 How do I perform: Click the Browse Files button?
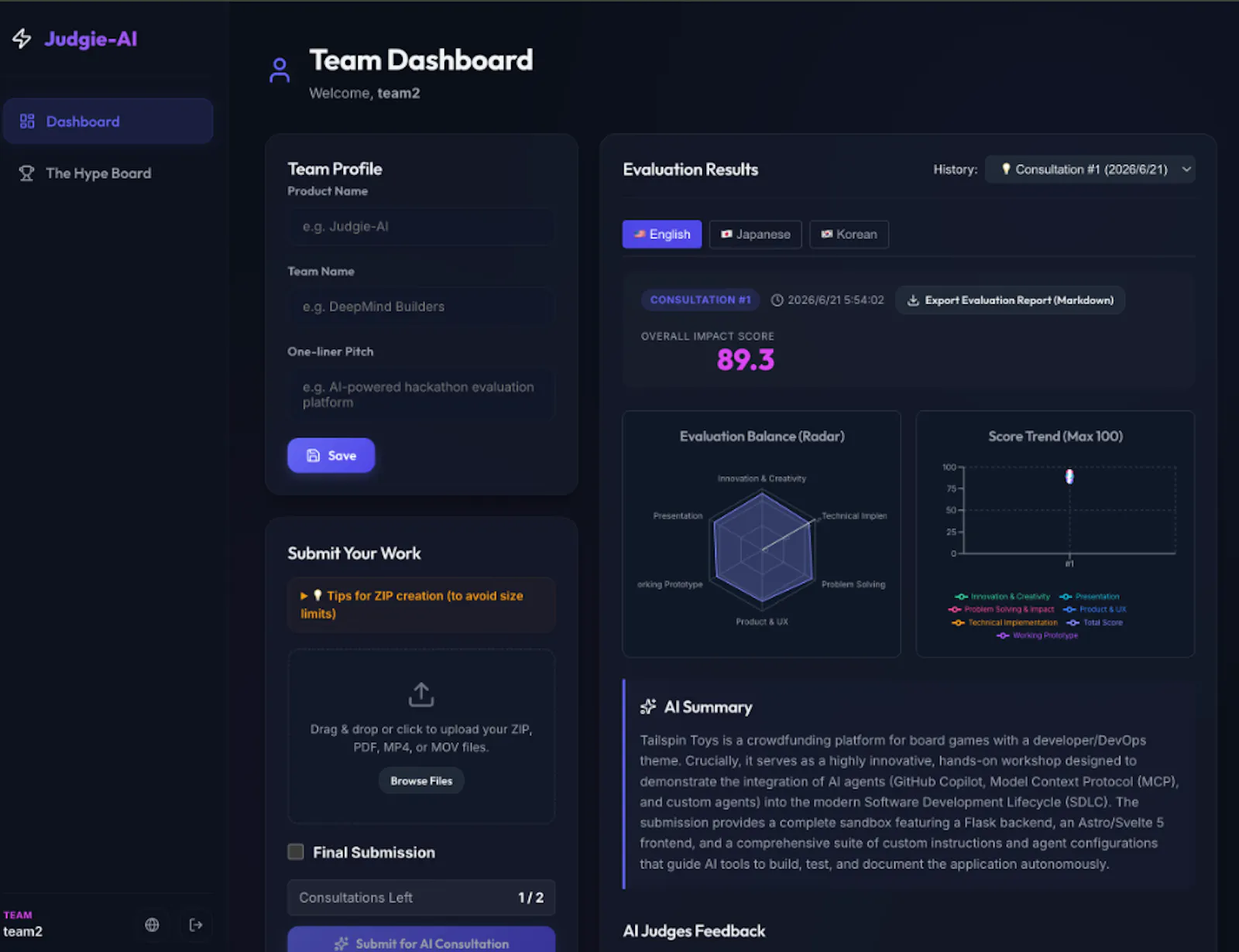[421, 781]
